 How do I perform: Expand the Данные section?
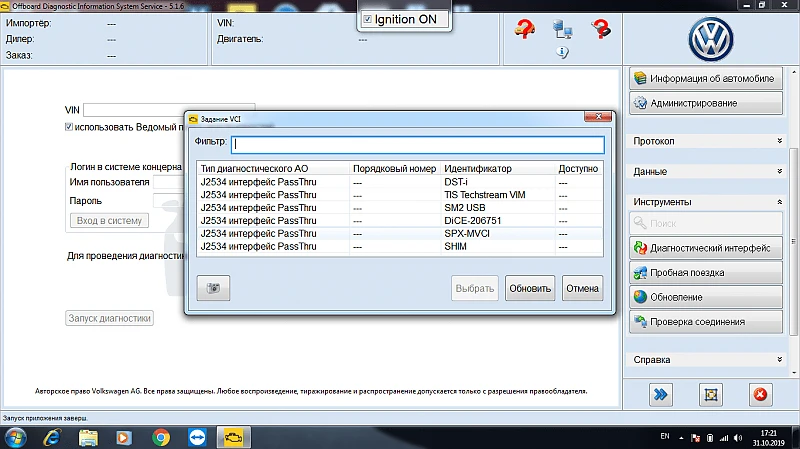pyautogui.click(x=707, y=171)
